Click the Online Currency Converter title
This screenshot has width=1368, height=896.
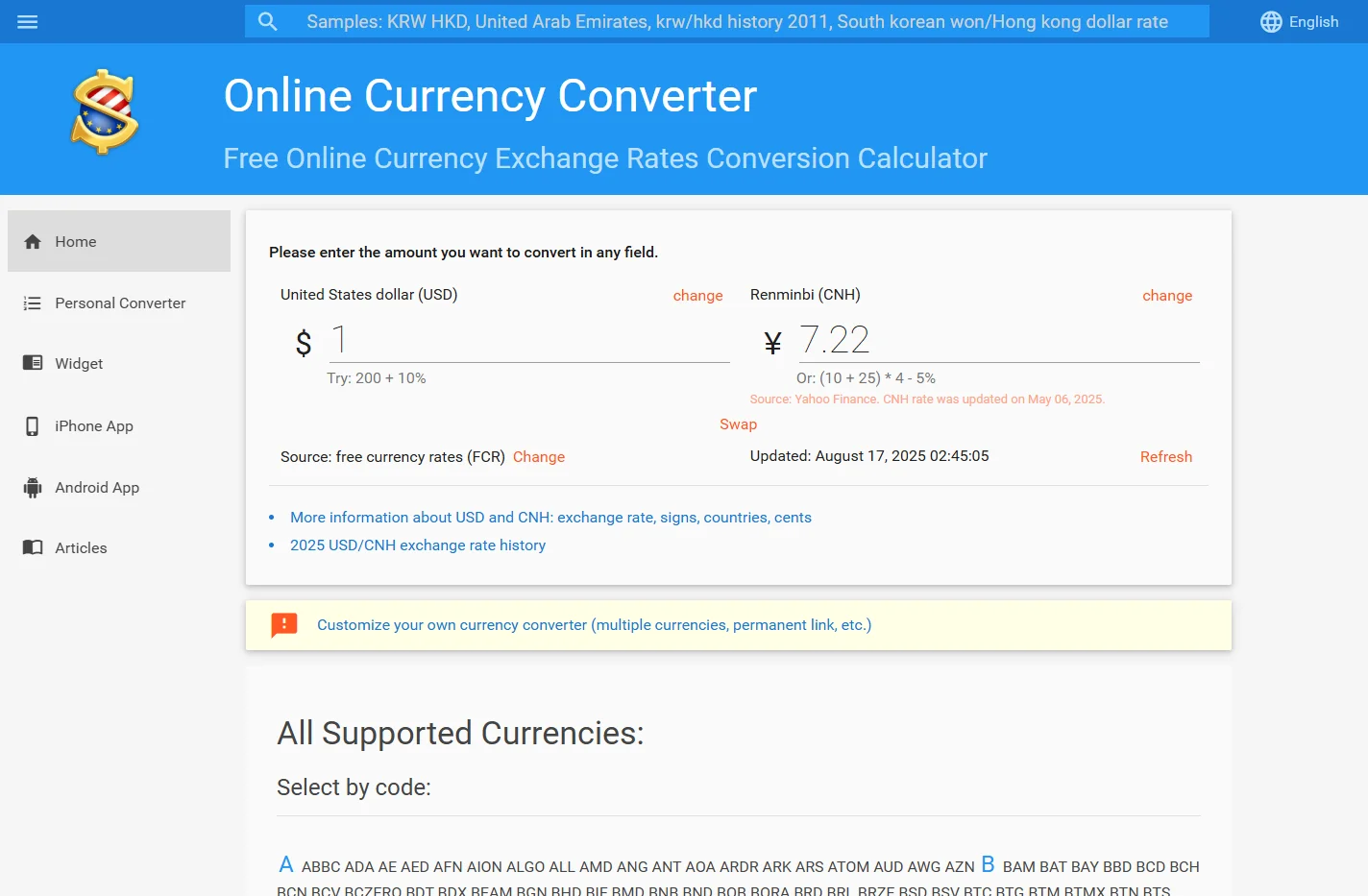click(490, 96)
